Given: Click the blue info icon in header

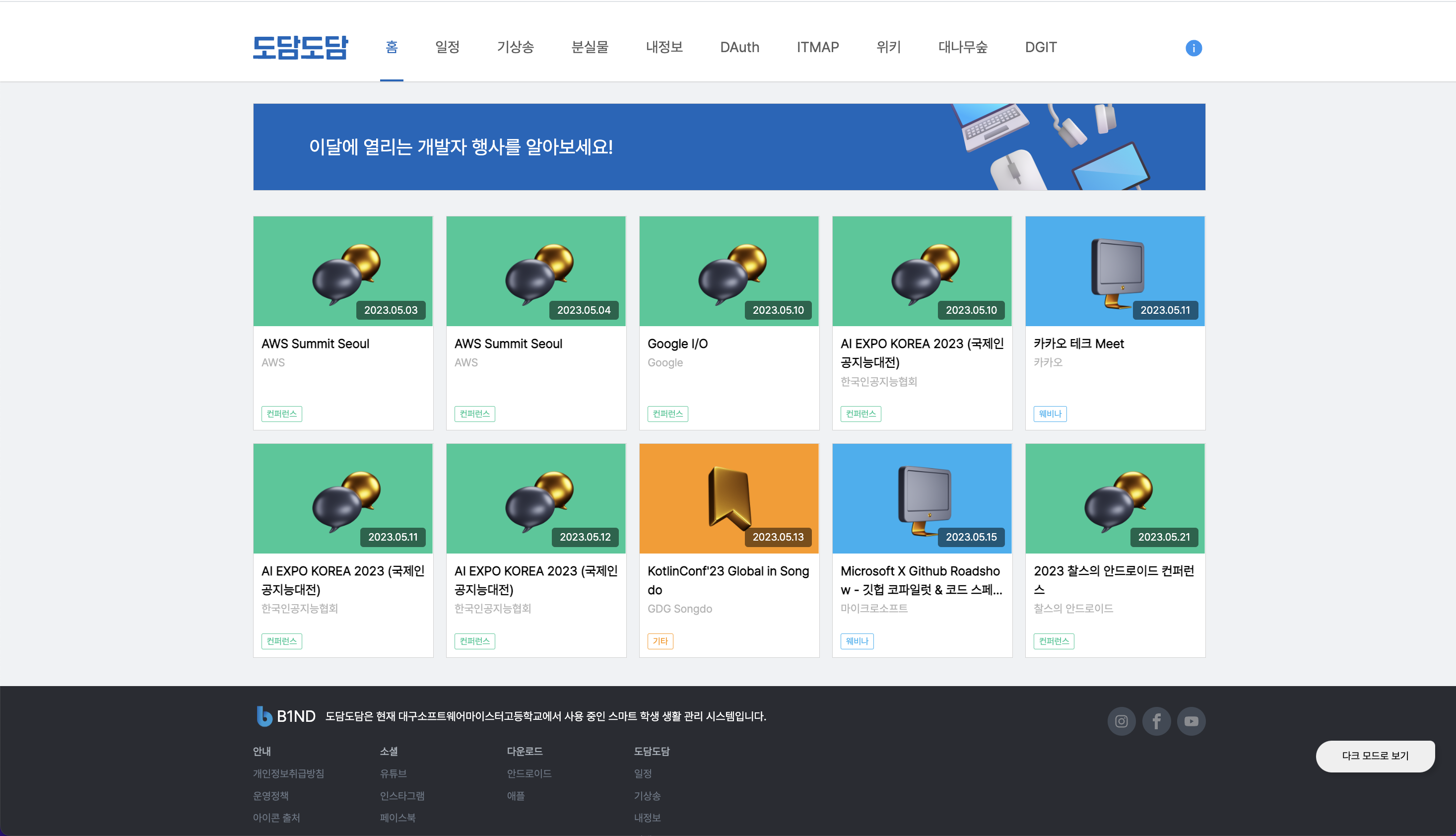Looking at the screenshot, I should tap(1193, 48).
